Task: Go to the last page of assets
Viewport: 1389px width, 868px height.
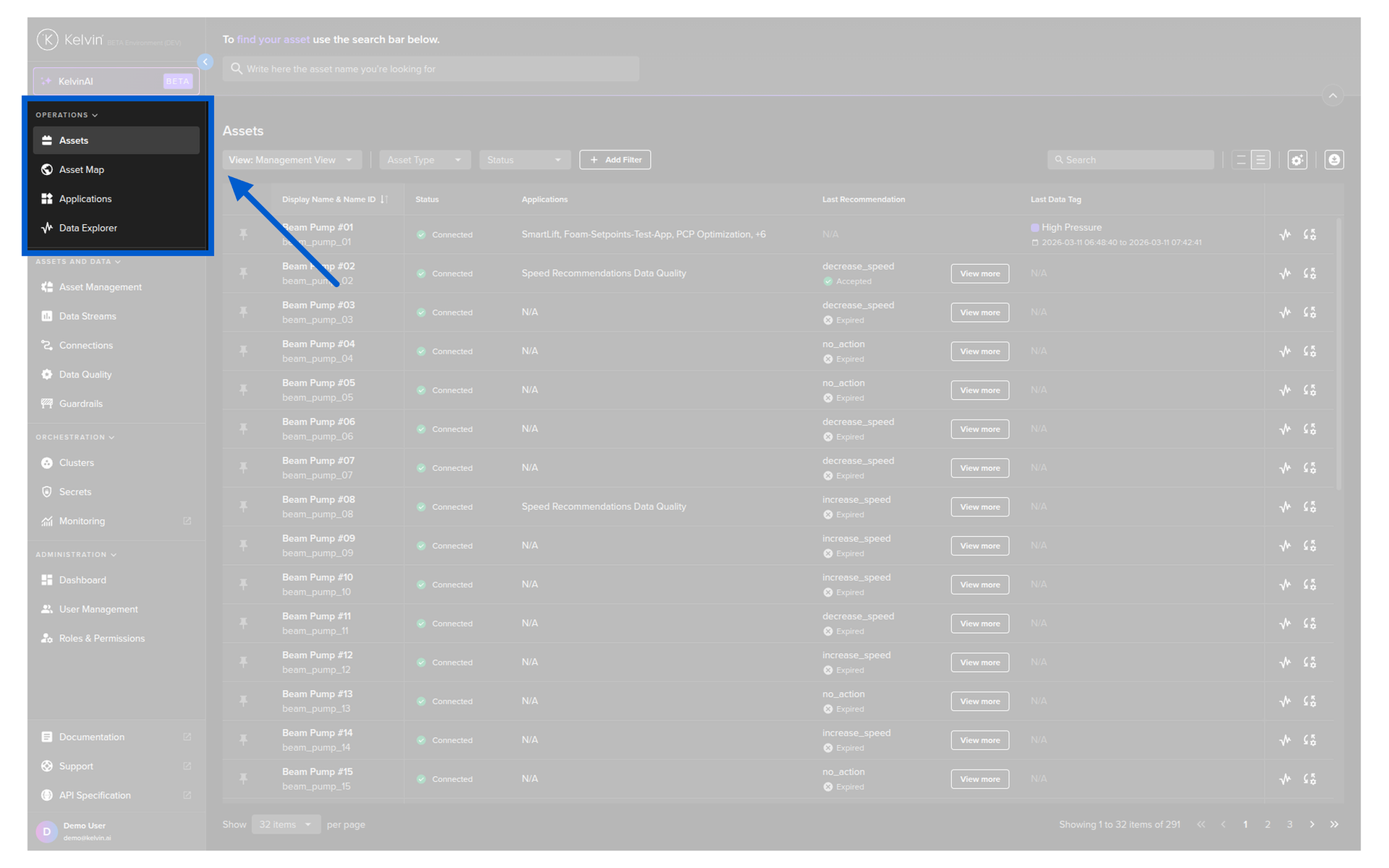Action: point(1334,825)
